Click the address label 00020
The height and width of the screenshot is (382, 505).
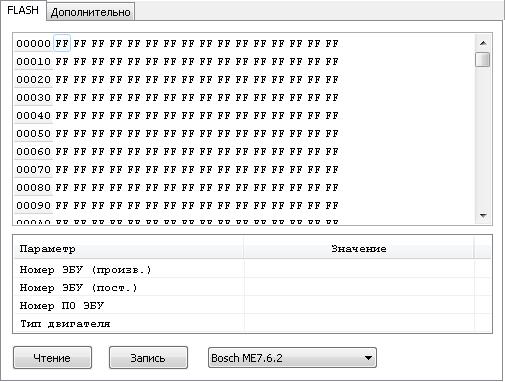point(33,80)
